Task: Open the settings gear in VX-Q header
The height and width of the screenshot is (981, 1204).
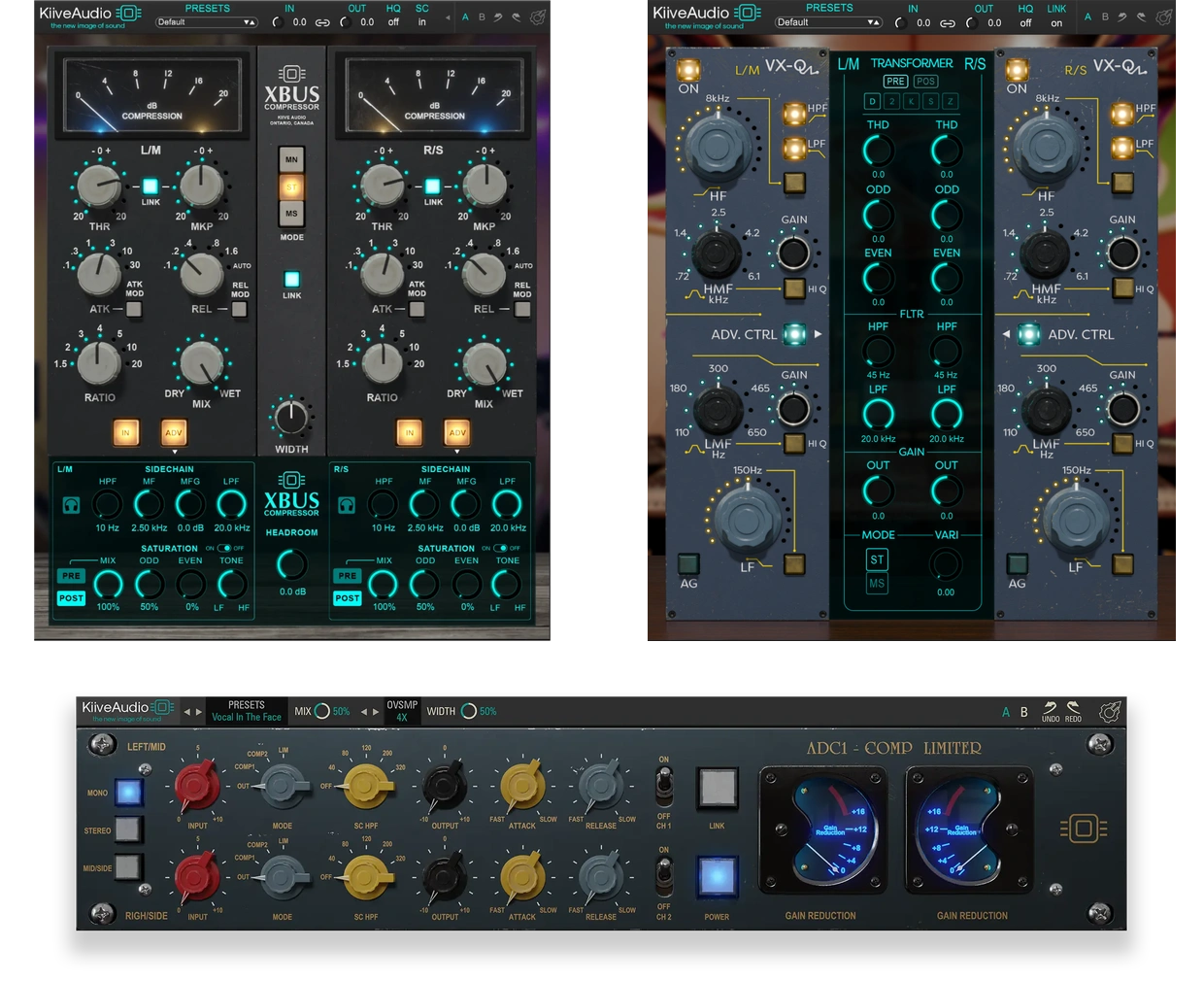Action: (x=1164, y=17)
